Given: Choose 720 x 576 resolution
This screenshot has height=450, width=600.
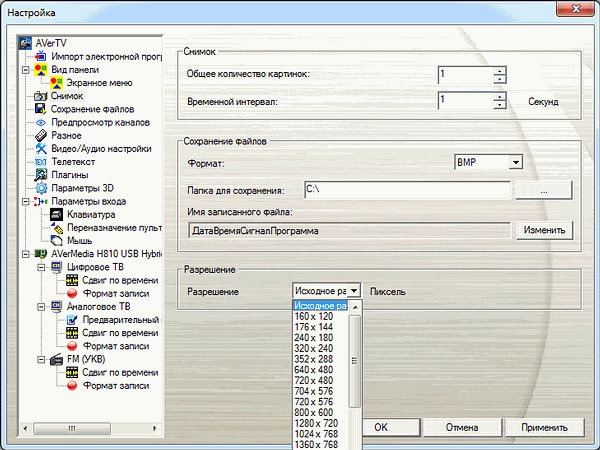Looking at the screenshot, I should (321, 402).
